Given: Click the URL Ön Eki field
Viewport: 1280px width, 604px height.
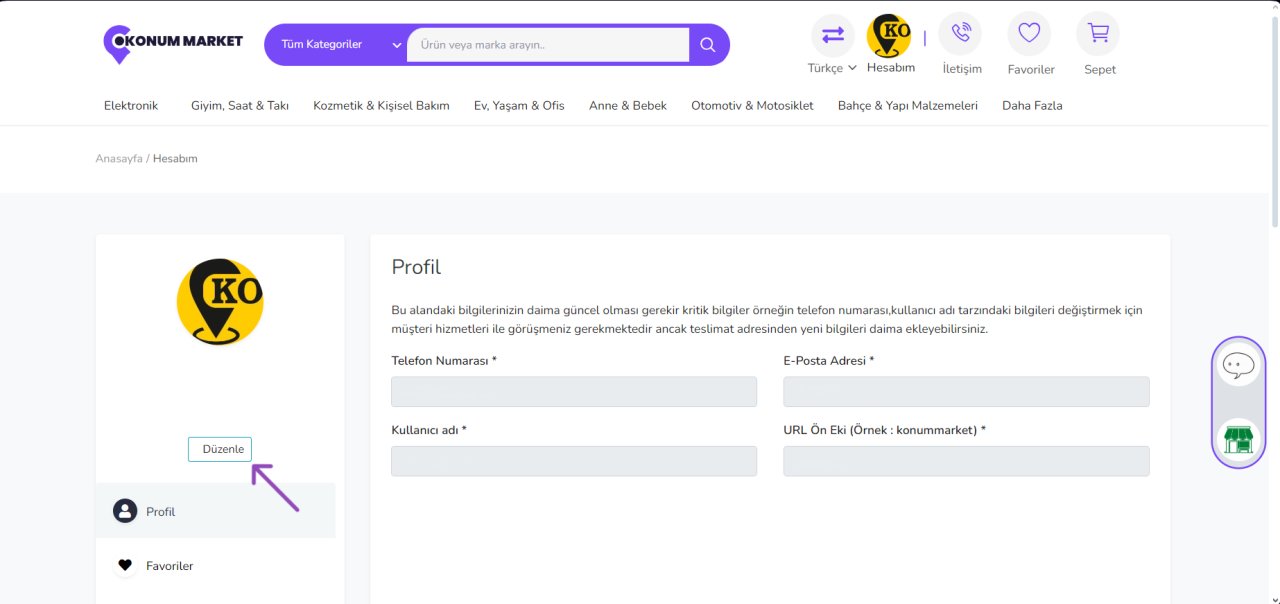Looking at the screenshot, I should (x=966, y=461).
